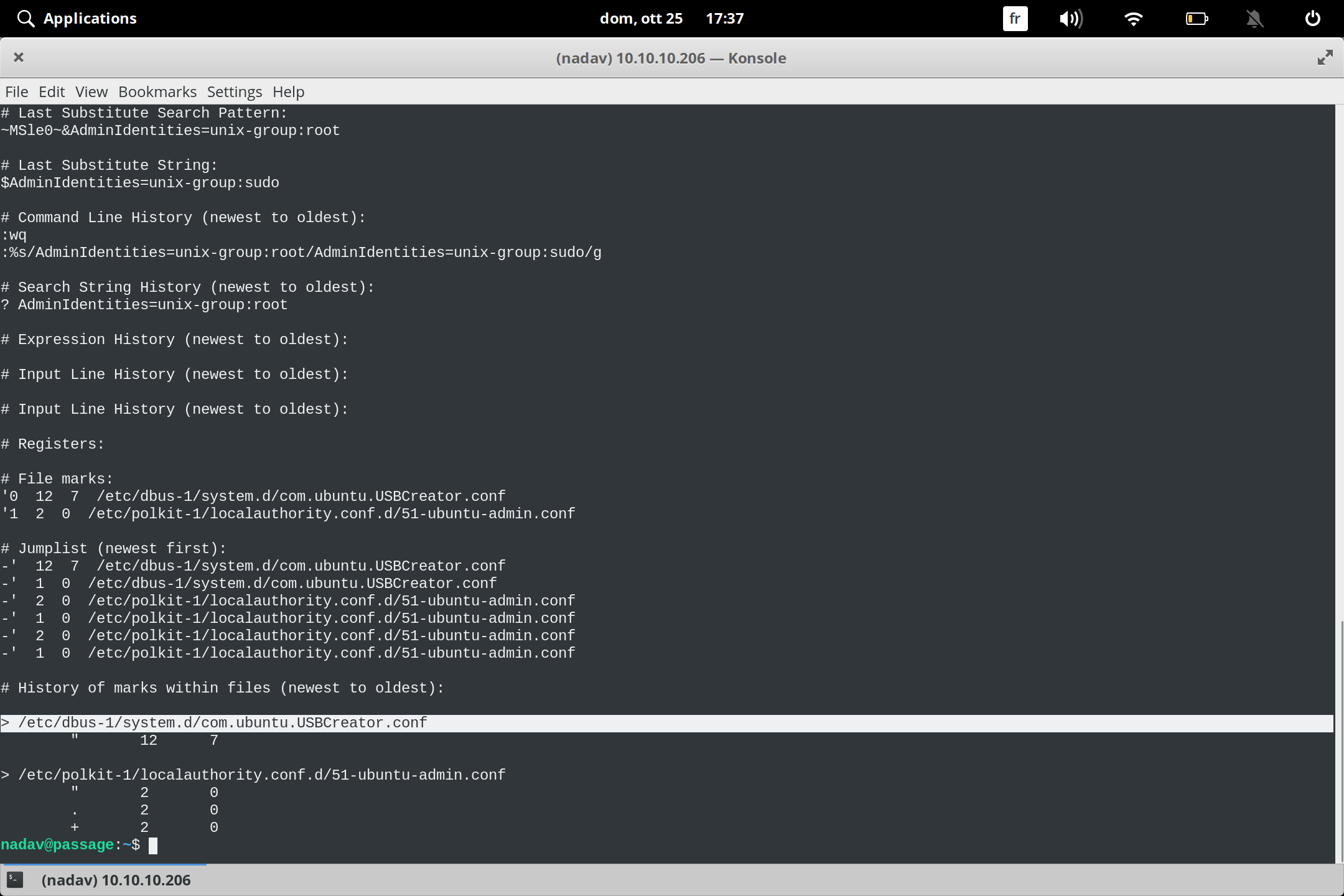Click the Wi-Fi signal icon

point(1134,19)
